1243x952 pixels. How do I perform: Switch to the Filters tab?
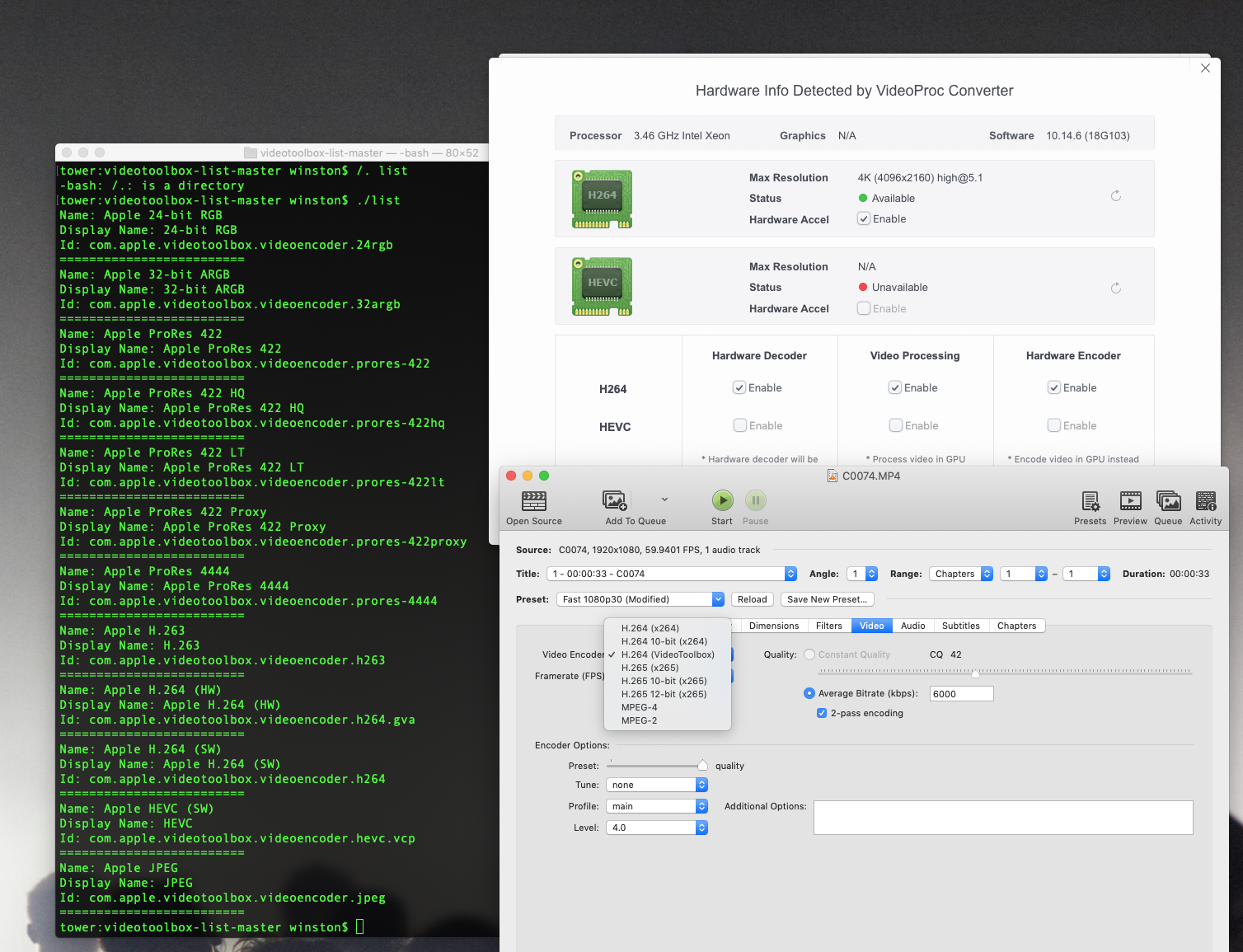829,626
